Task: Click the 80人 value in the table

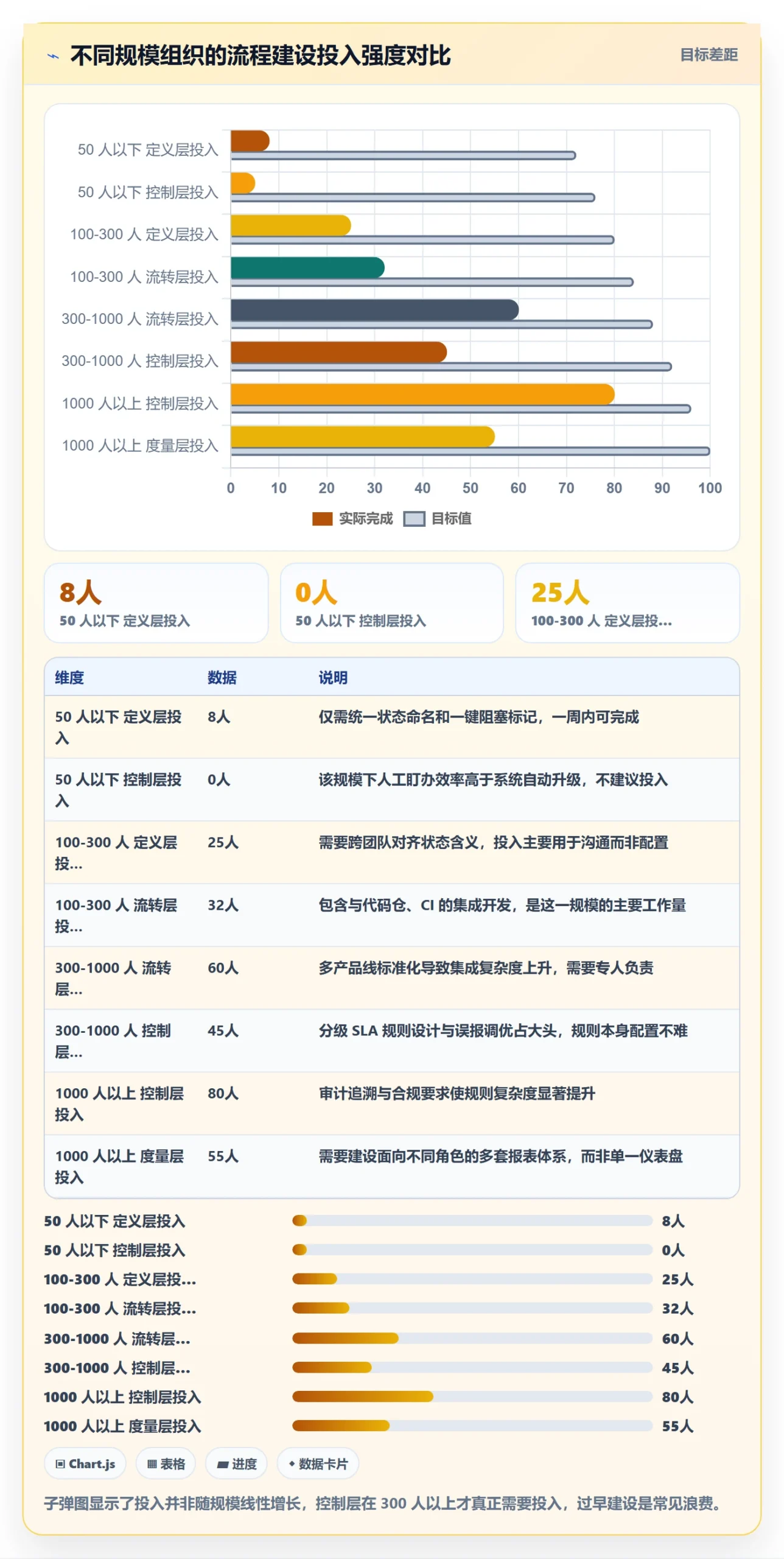Action: [x=223, y=1093]
